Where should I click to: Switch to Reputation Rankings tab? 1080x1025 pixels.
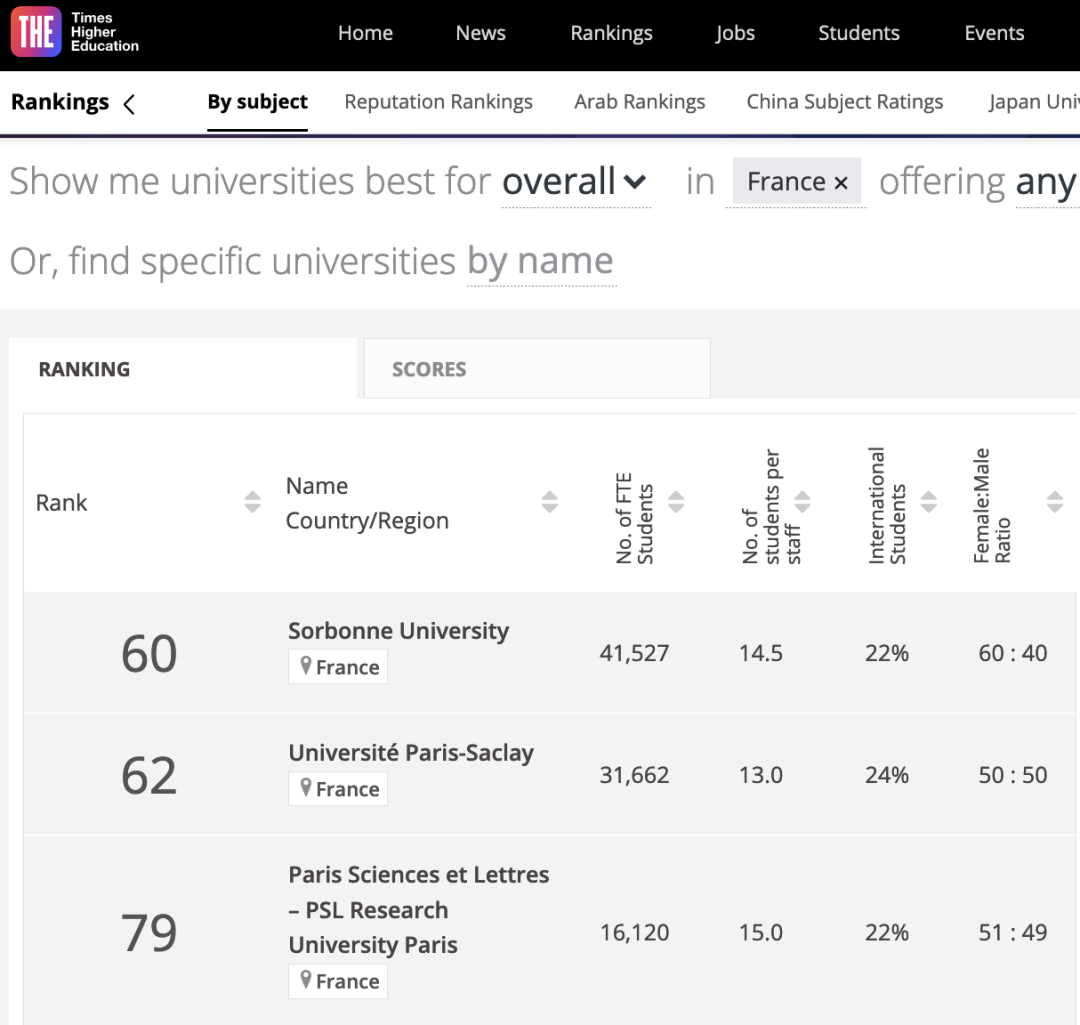pos(439,102)
